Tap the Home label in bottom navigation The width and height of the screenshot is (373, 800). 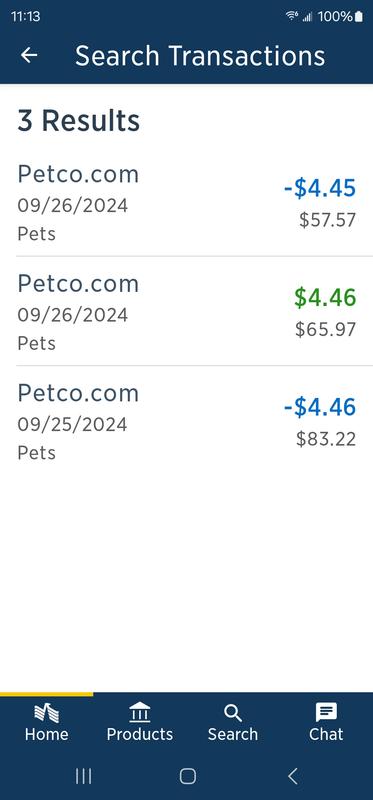46,734
